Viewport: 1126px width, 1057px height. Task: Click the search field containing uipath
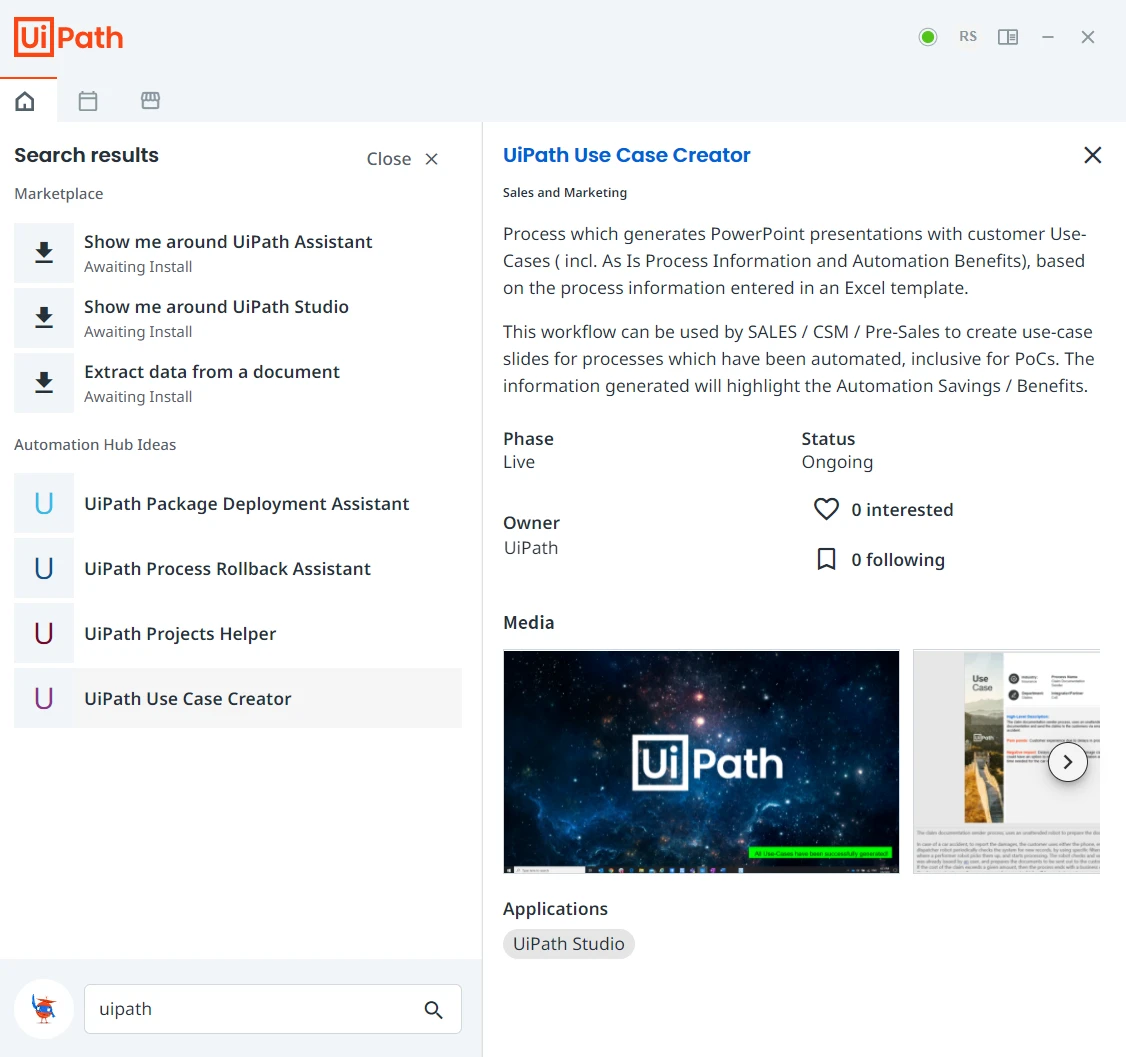[273, 1009]
